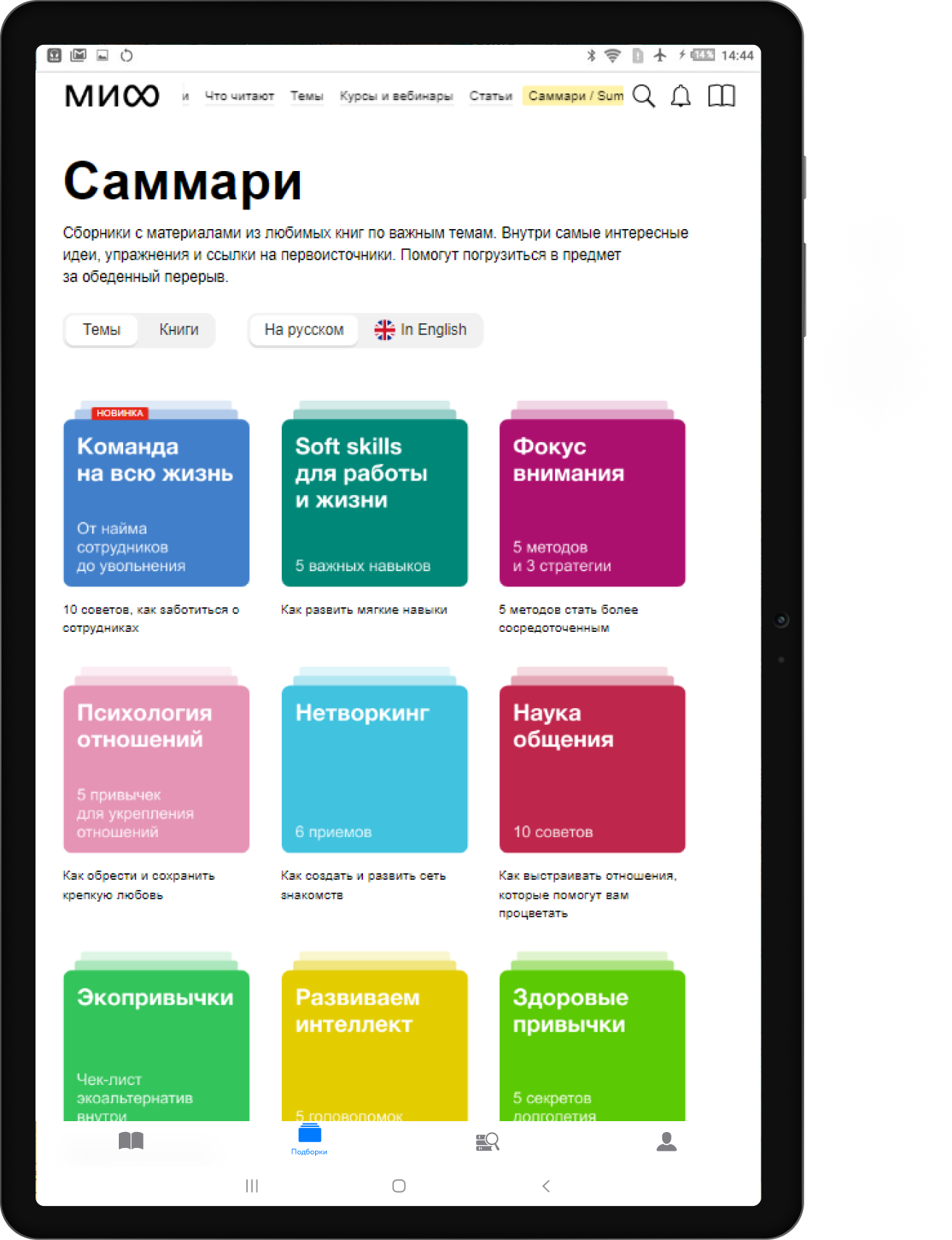Click the Саммари page heading
Image resolution: width=952 pixels, height=1240 pixels.
[183, 182]
